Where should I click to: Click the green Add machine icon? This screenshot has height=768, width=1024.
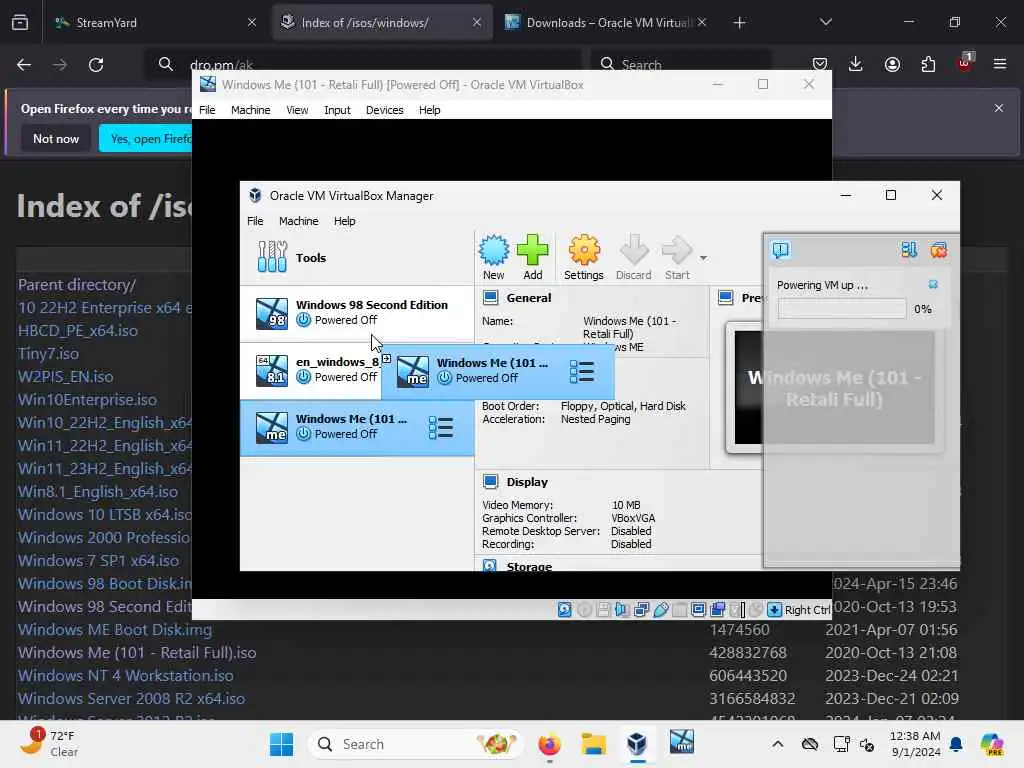pos(533,257)
